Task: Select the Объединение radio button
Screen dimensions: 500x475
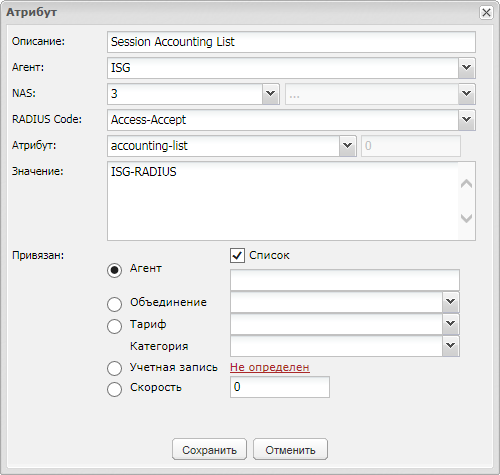Action: (x=114, y=304)
